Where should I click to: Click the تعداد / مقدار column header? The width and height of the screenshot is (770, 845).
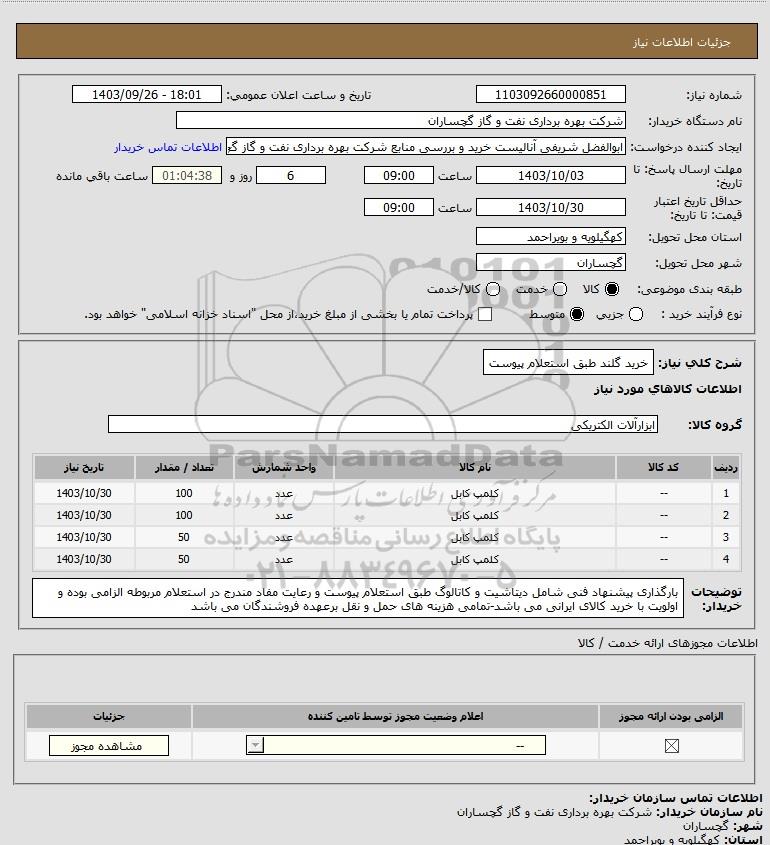[184, 467]
